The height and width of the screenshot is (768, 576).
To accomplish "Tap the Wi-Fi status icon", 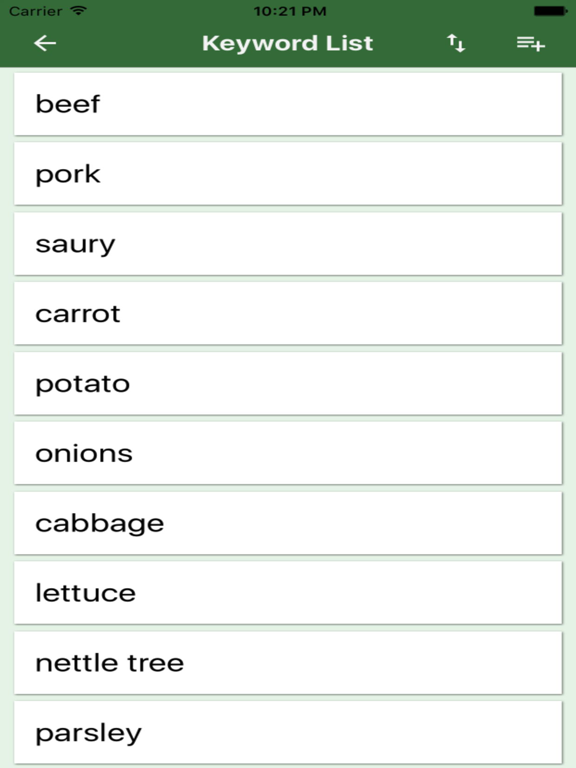I will (78, 10).
